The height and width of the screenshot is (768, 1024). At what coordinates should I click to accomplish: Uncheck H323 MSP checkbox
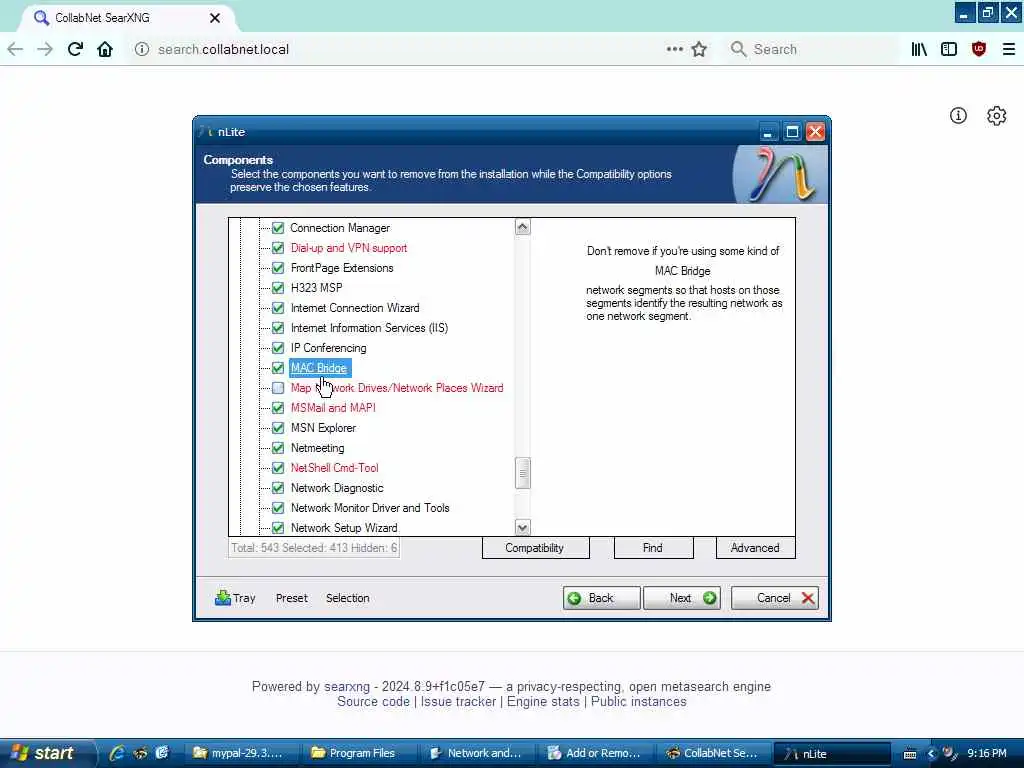pyautogui.click(x=278, y=288)
